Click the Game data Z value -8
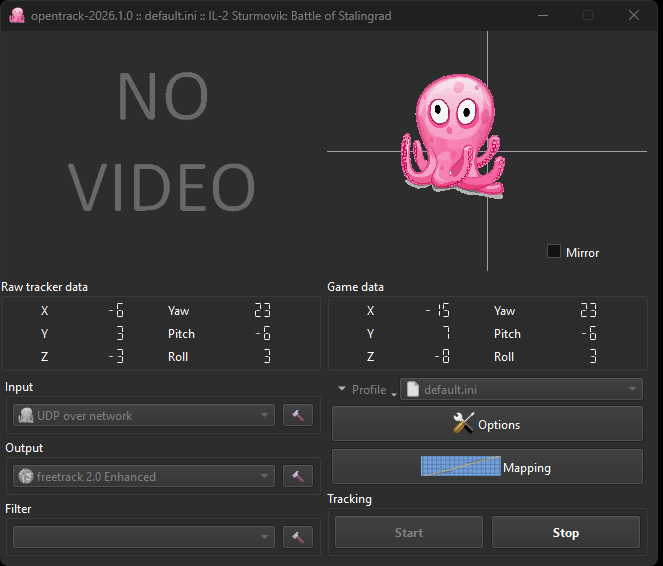The width and height of the screenshot is (663, 566). [442, 356]
